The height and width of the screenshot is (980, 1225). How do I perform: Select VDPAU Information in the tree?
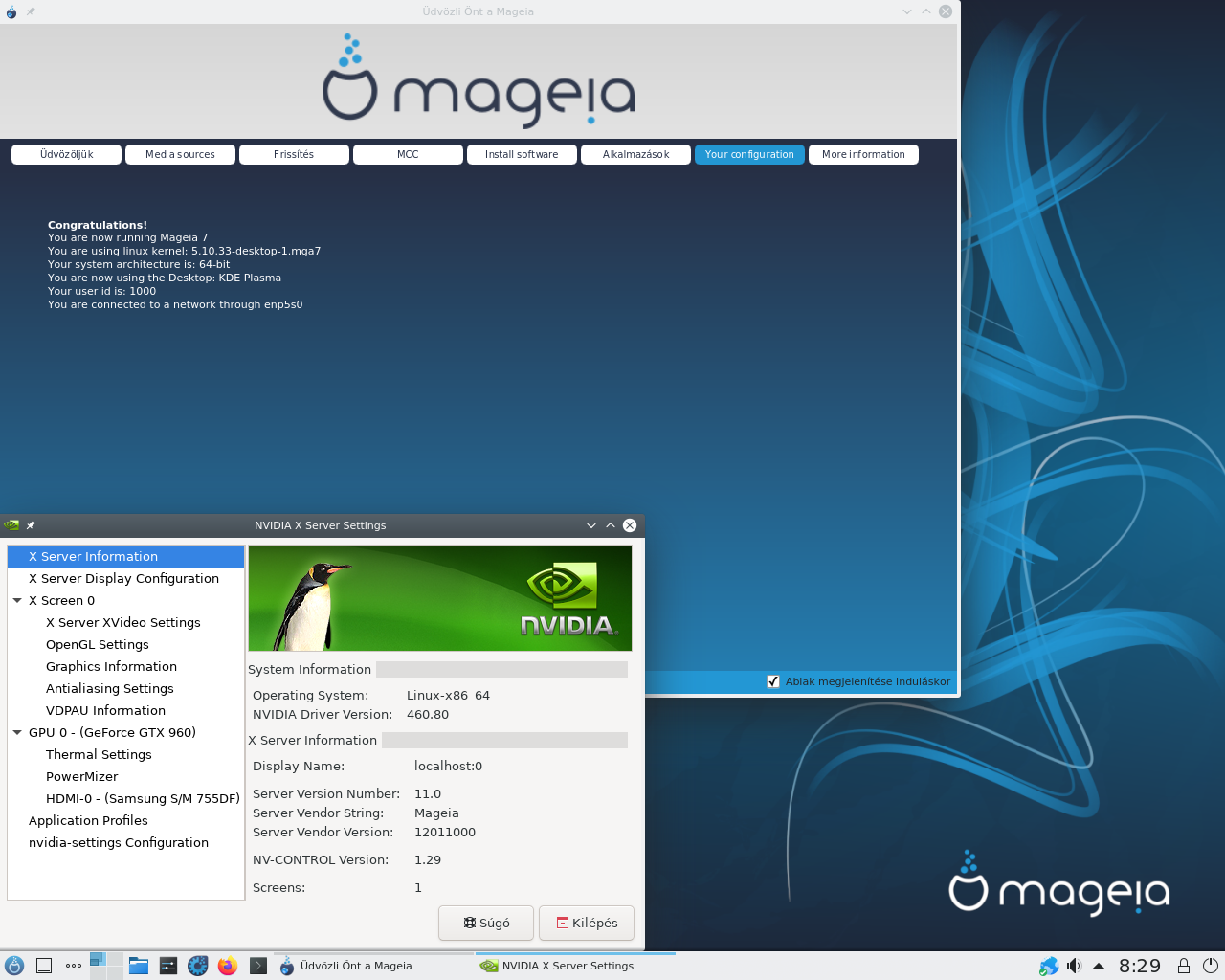(x=125, y=710)
